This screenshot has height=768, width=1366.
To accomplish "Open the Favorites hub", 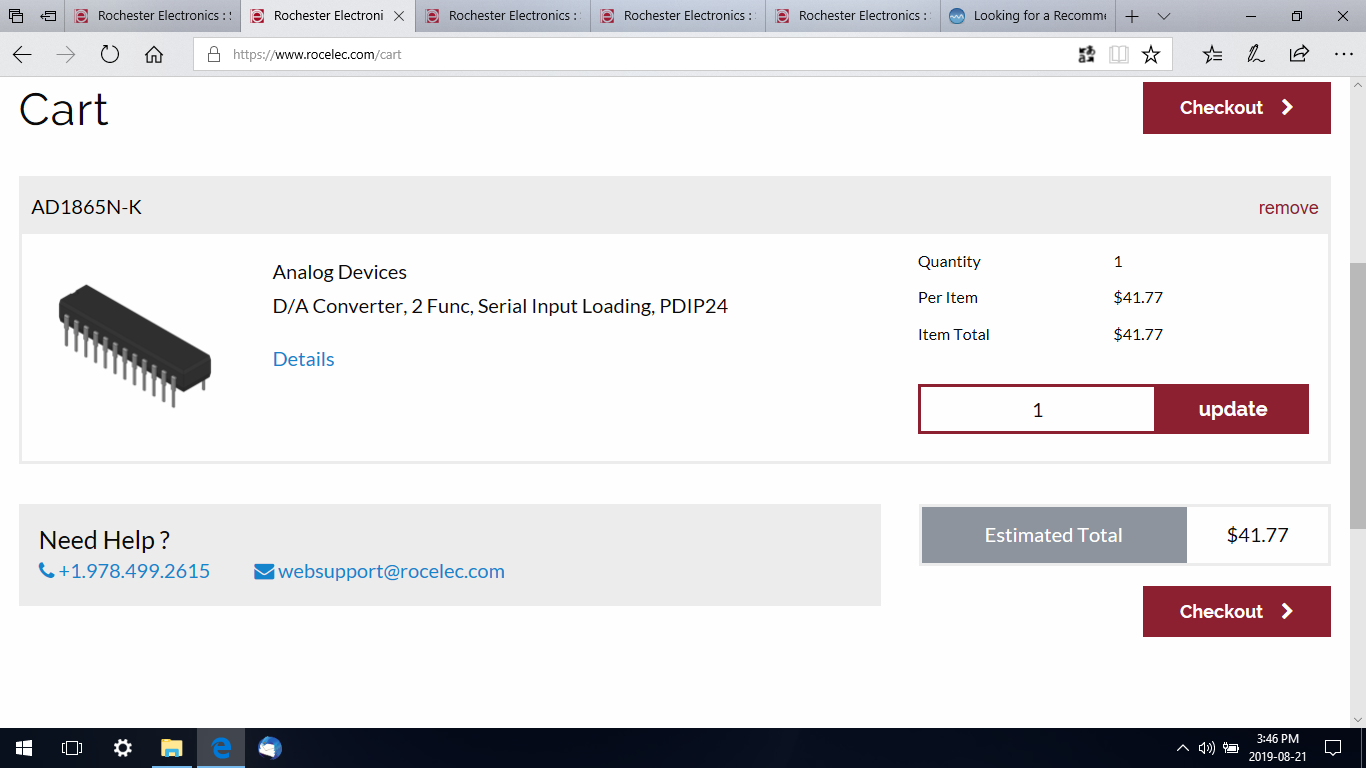I will (x=1212, y=55).
